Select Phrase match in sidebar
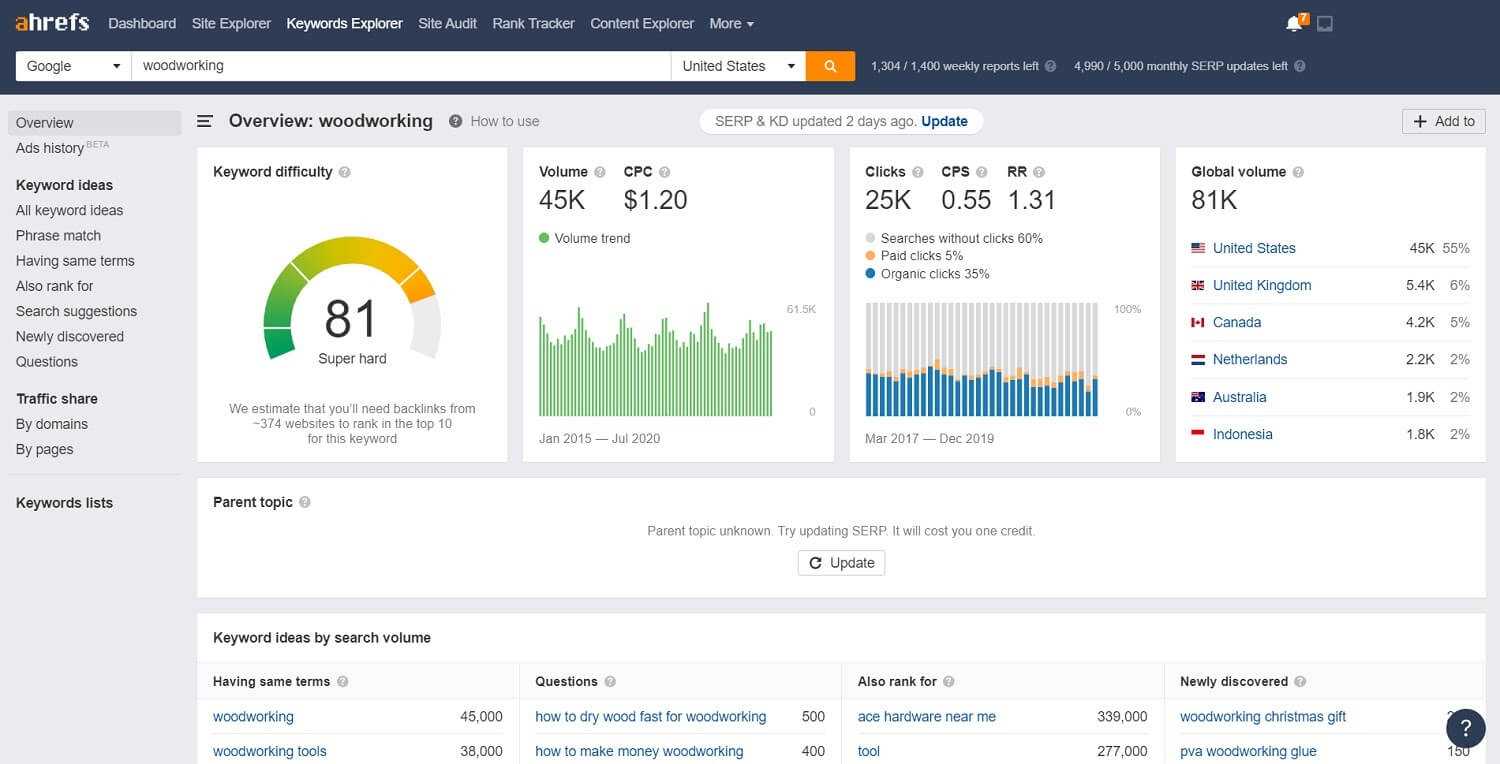Viewport: 1500px width, 764px height. 58,235
